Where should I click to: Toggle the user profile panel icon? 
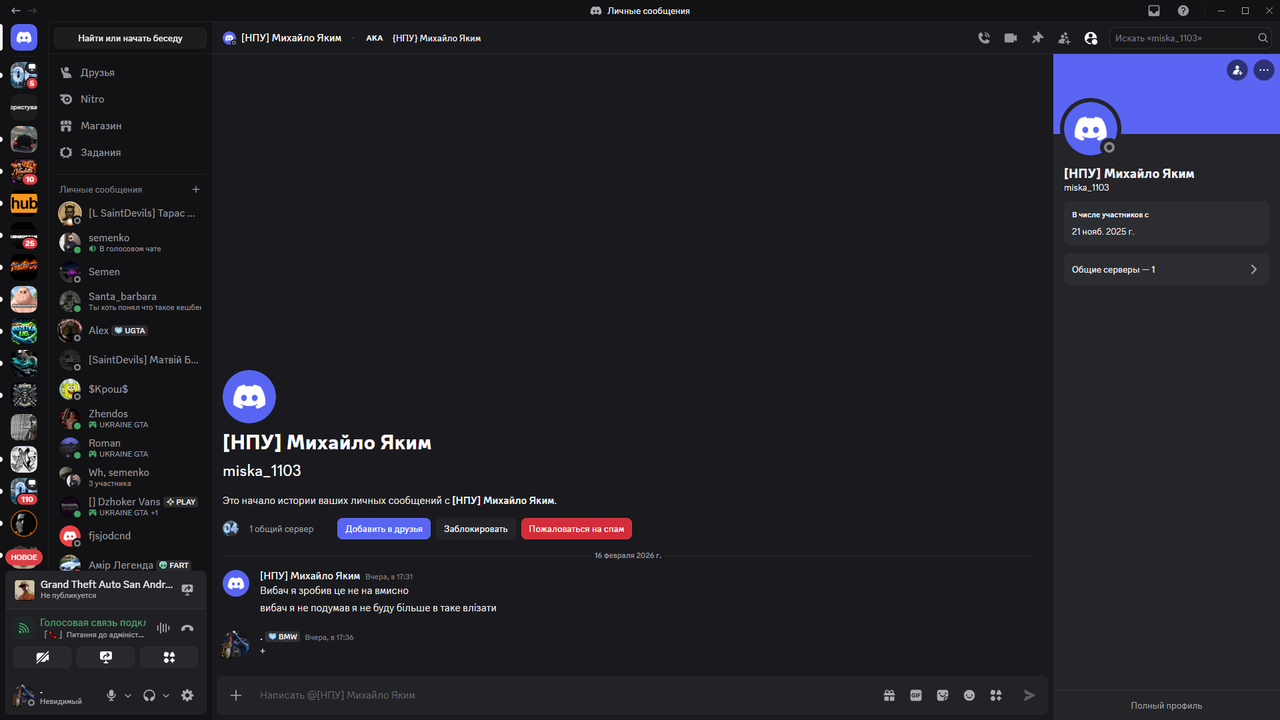1090,38
